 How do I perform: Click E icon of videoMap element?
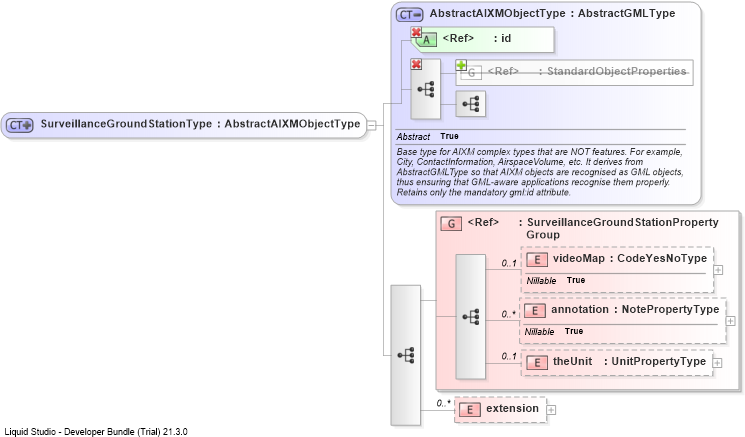click(x=537, y=259)
